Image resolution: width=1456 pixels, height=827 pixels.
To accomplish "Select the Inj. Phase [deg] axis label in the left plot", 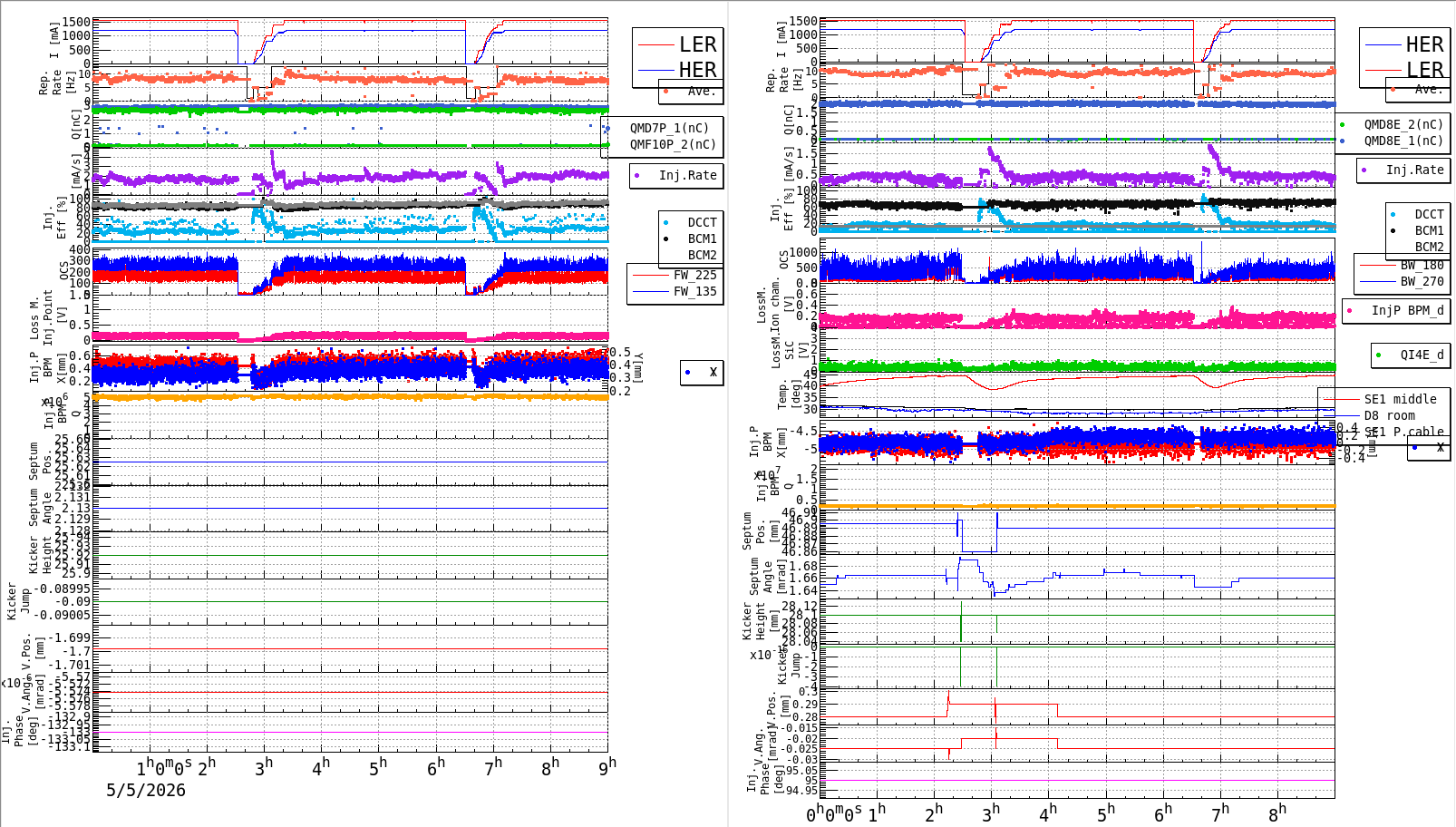I will click(18, 731).
